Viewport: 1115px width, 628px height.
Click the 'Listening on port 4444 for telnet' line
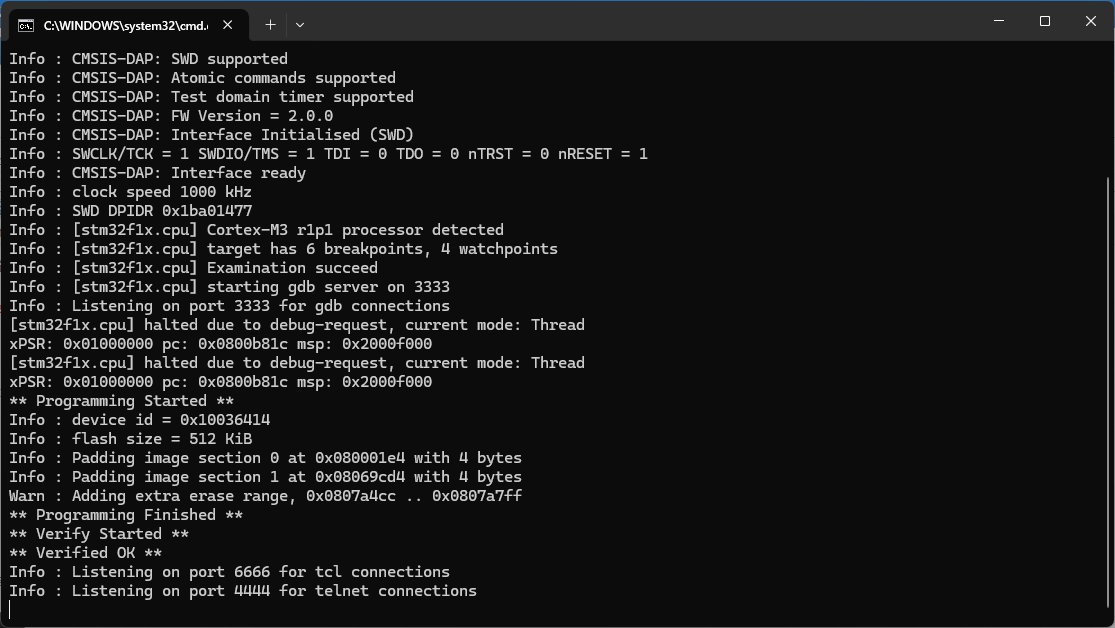(243, 591)
